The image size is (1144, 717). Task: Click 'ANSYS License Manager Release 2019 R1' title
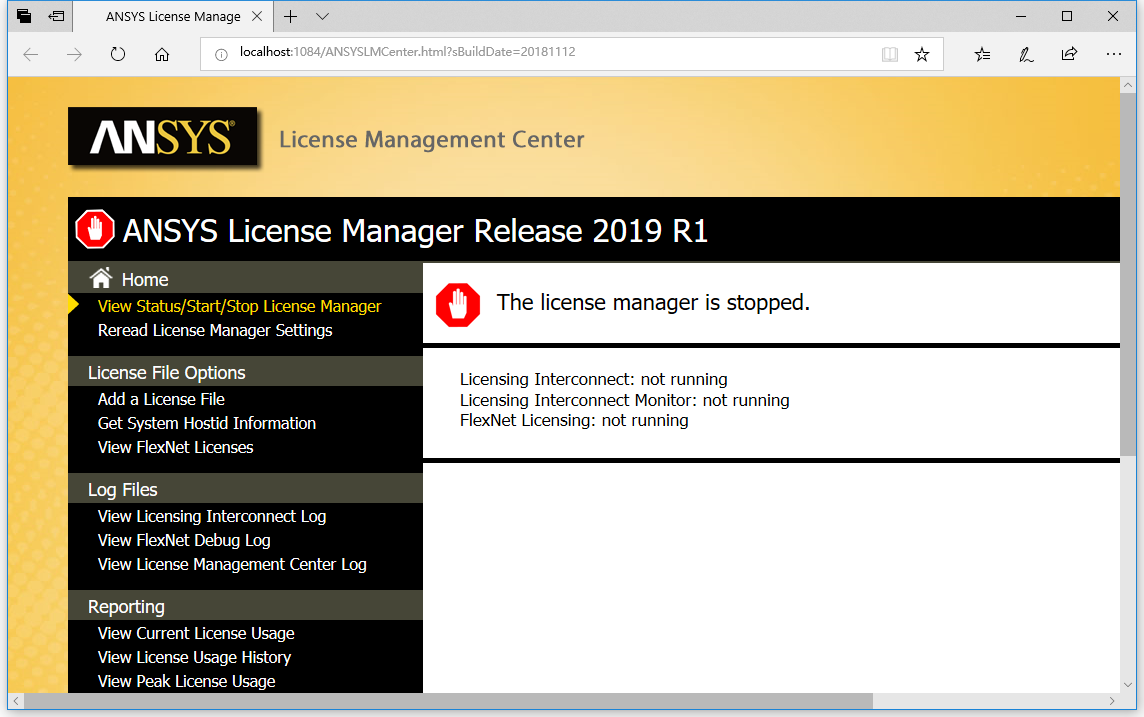pos(415,230)
